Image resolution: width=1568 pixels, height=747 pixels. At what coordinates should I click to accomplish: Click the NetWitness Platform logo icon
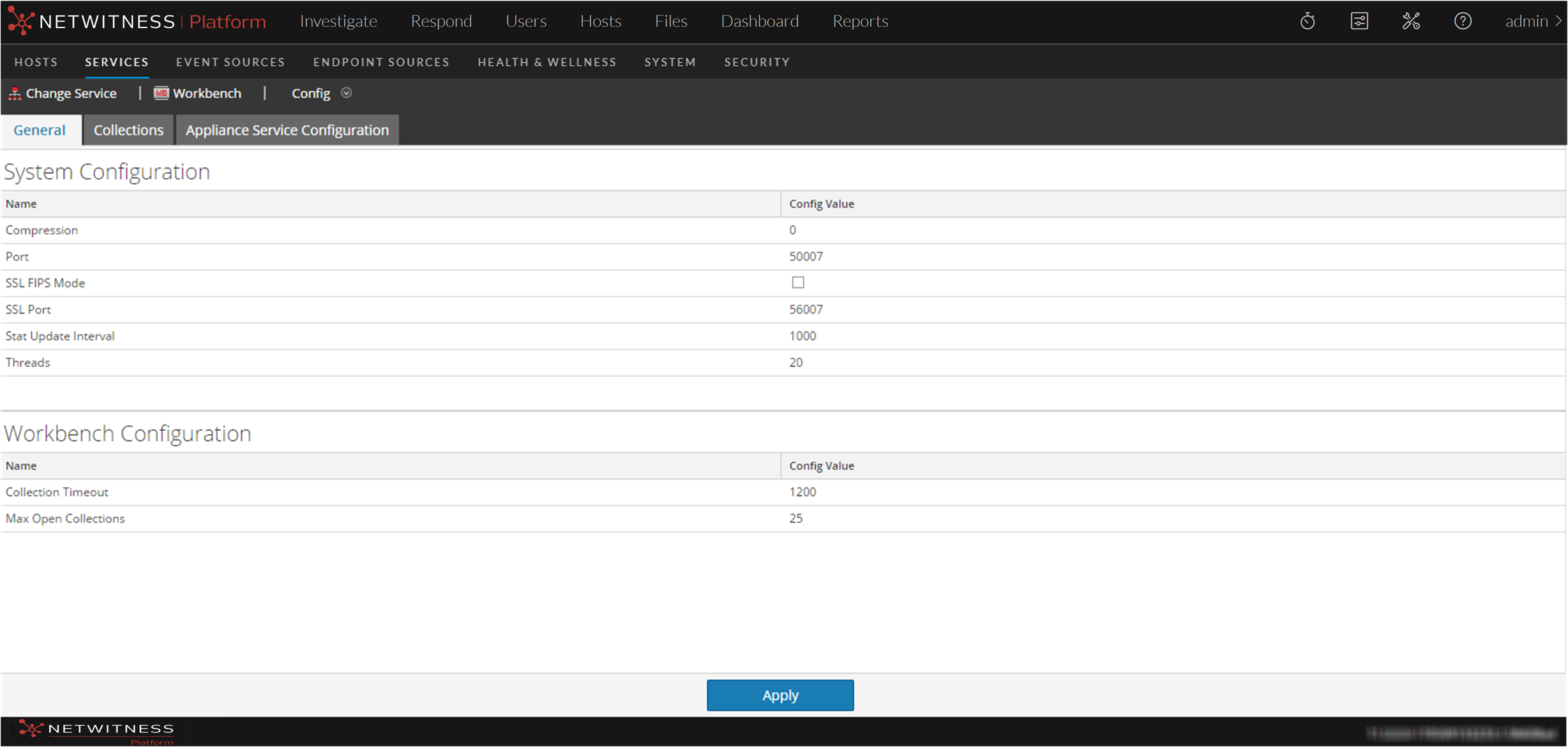(x=20, y=21)
